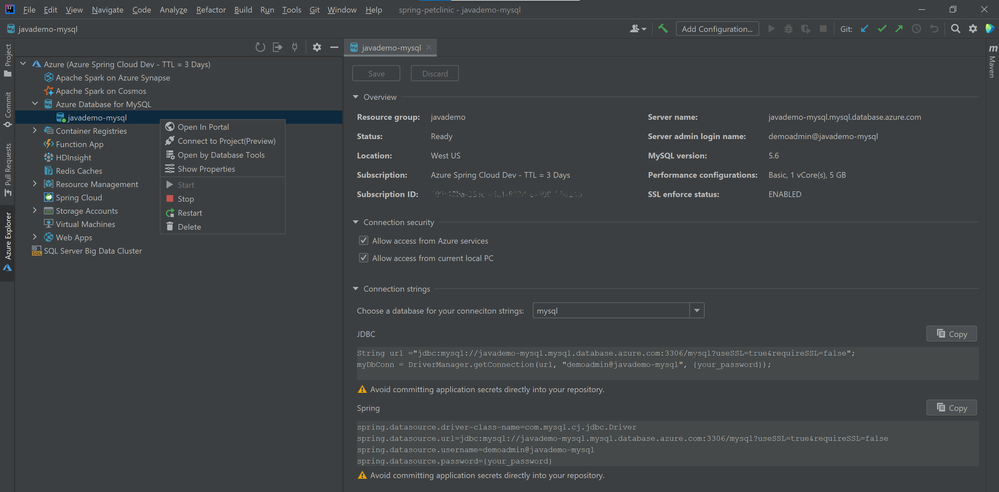This screenshot has height=492, width=999.
Task: Choose Restart in the context menu
Action: (189, 213)
